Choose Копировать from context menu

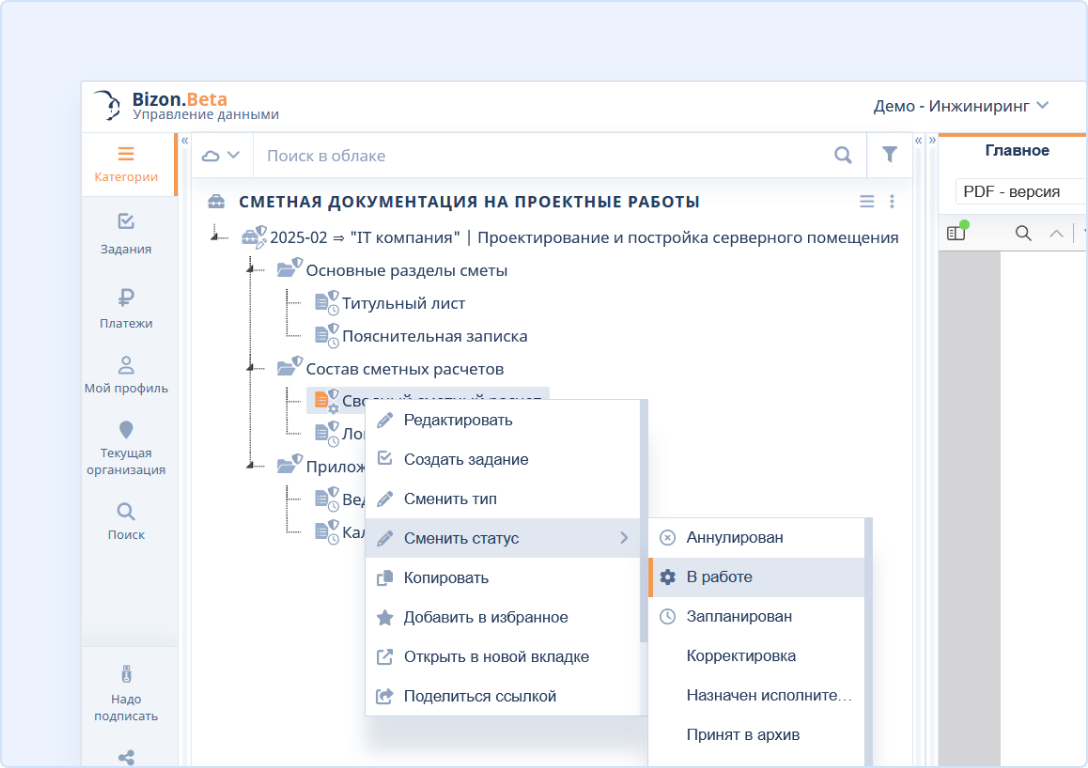pyautogui.click(x=446, y=578)
